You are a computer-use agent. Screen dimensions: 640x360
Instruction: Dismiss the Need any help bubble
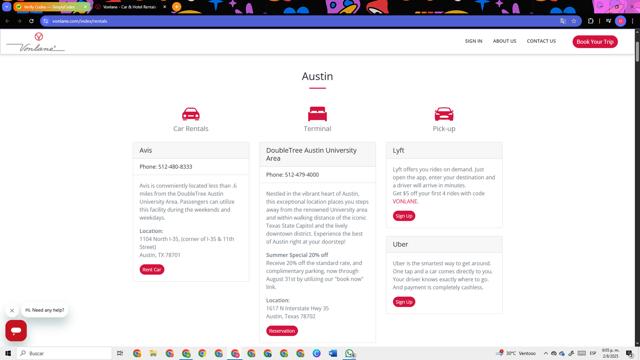[x=12, y=311]
